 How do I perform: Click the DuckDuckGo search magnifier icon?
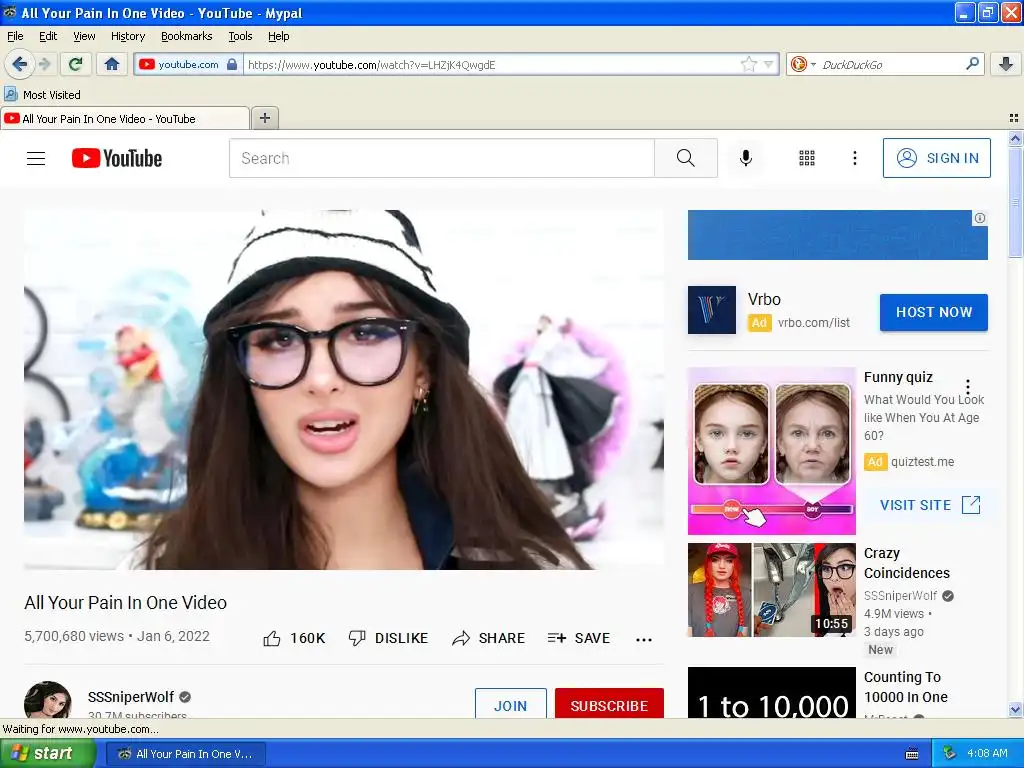(x=972, y=64)
